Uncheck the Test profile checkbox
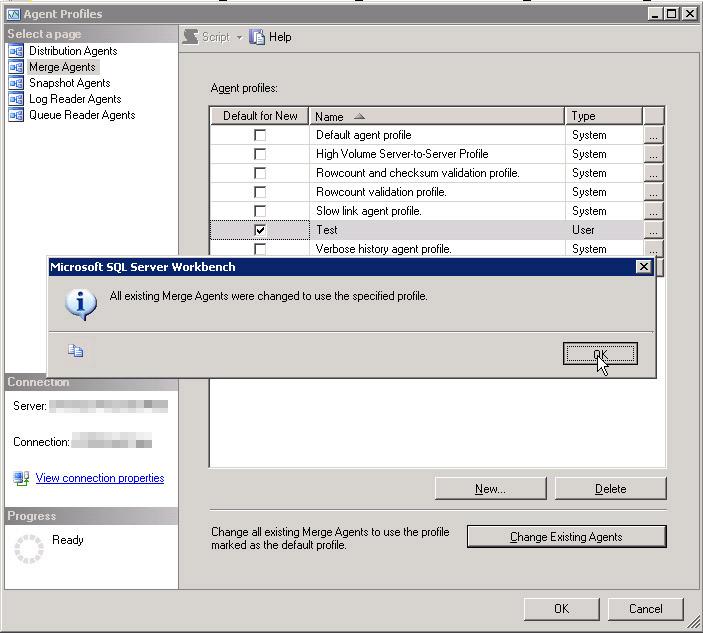703x633 pixels. (260, 230)
